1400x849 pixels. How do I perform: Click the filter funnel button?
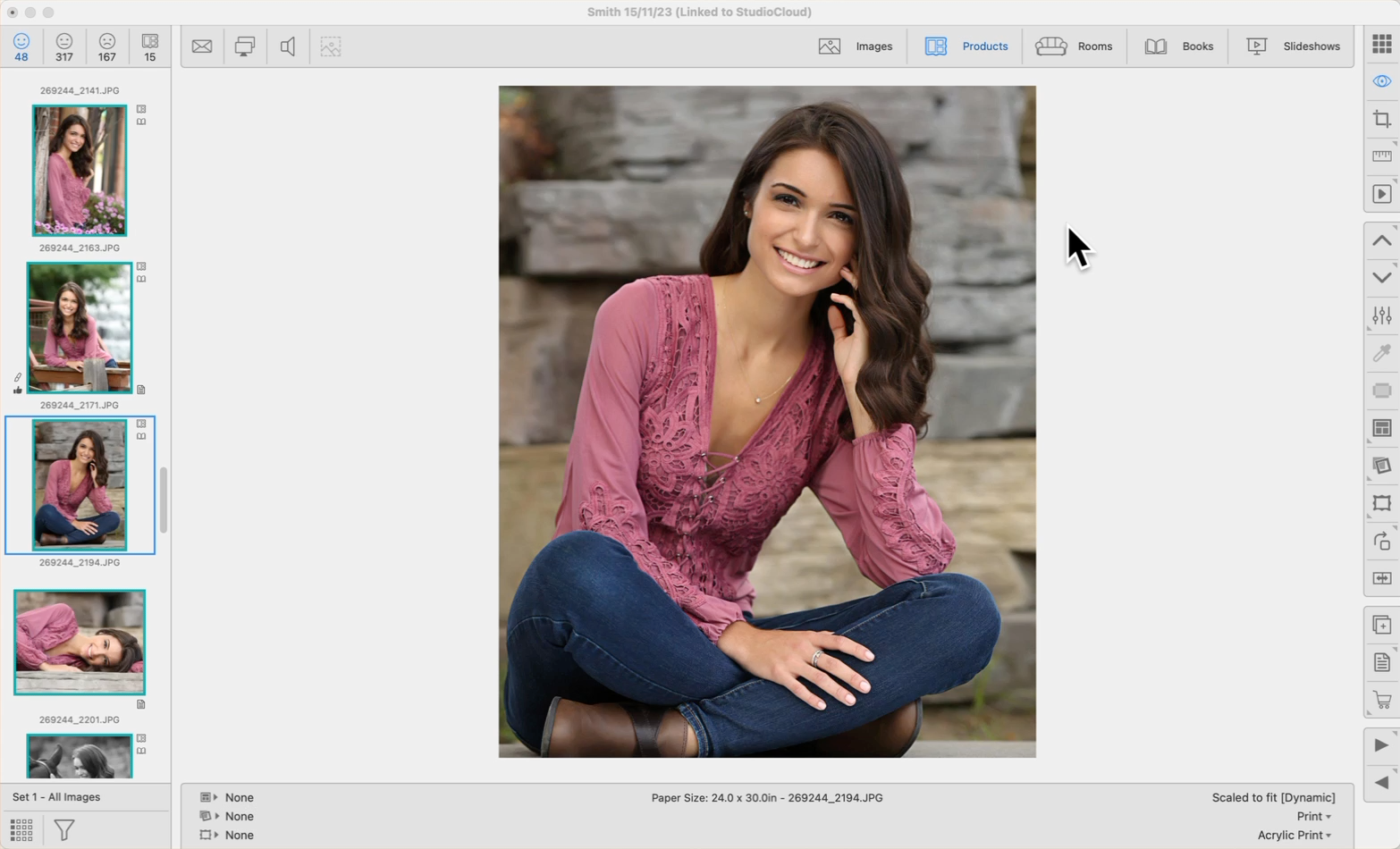click(64, 829)
